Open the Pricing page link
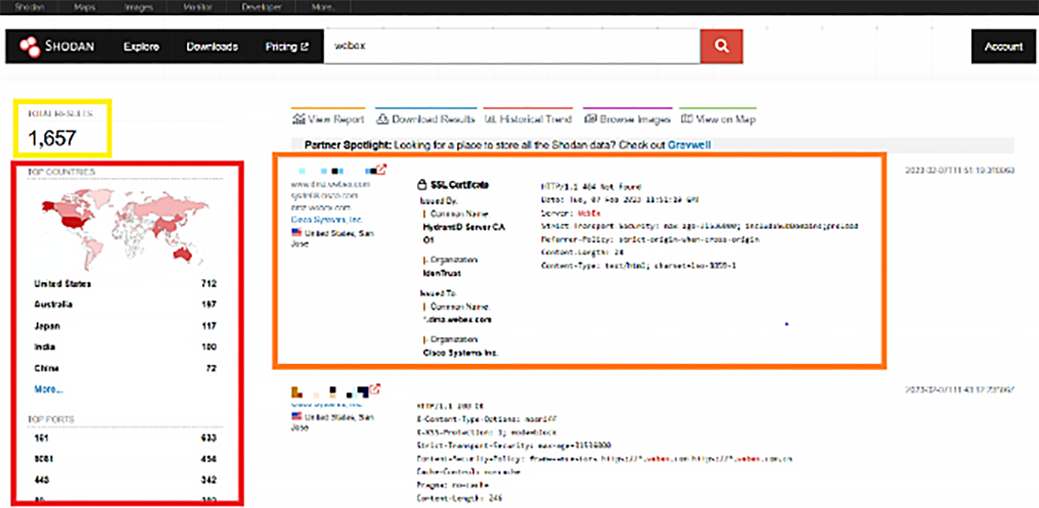1039x508 pixels. pos(287,47)
